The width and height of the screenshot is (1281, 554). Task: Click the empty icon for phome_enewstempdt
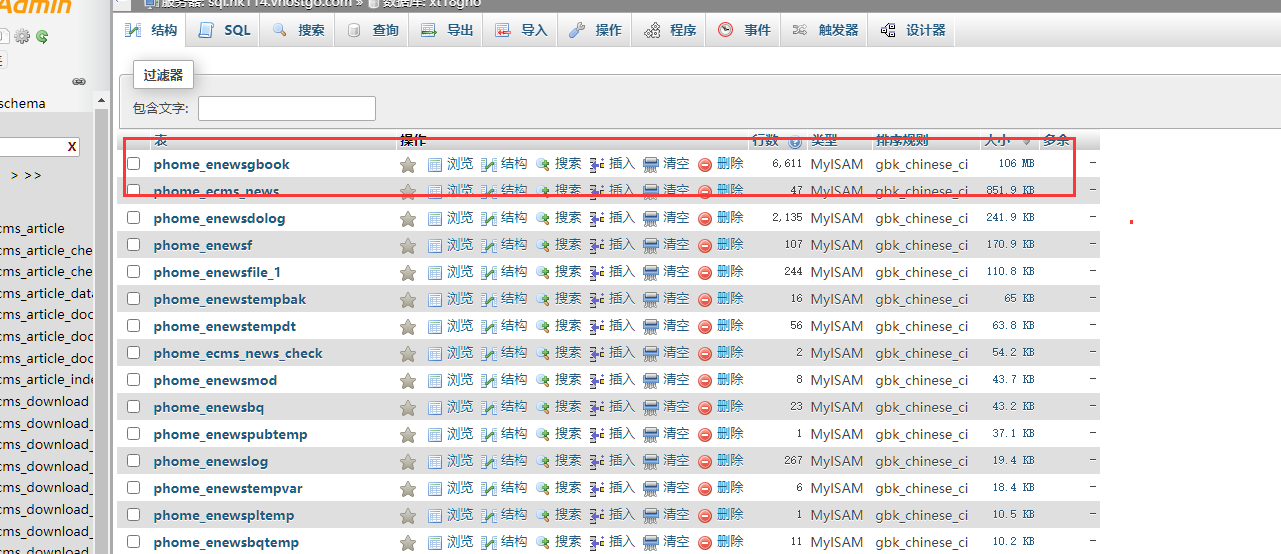click(651, 326)
